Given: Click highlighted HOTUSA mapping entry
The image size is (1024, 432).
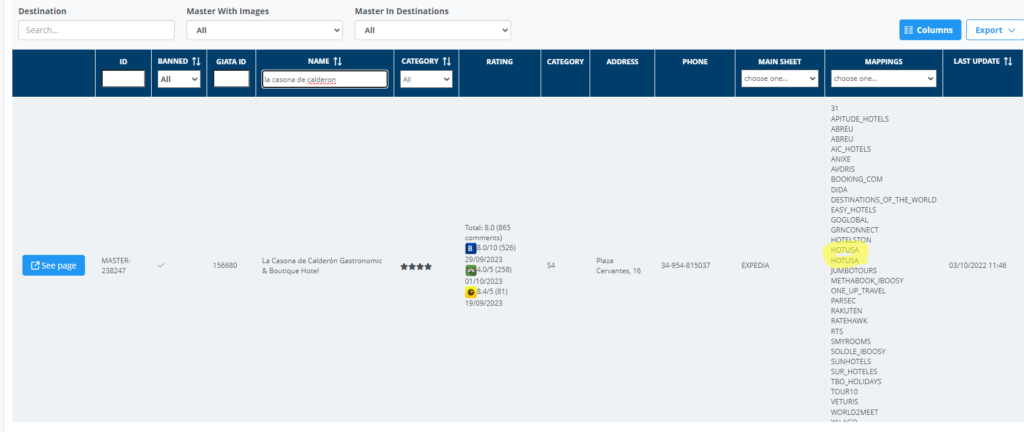Looking at the screenshot, I should [845, 250].
